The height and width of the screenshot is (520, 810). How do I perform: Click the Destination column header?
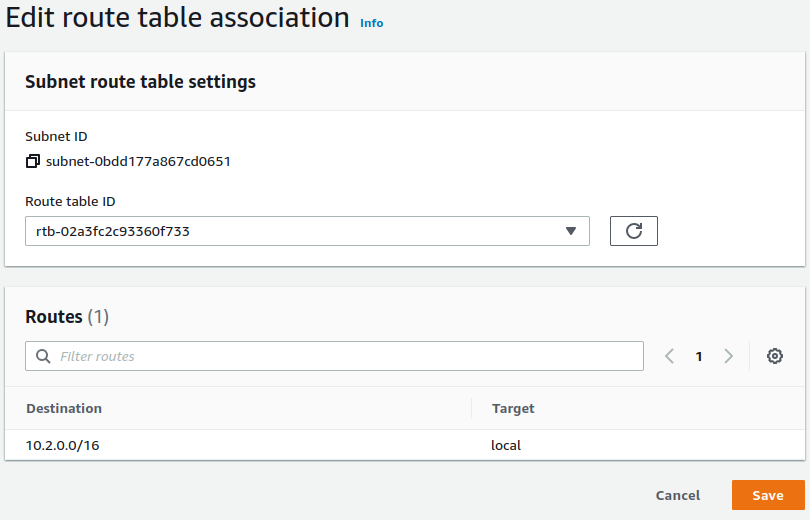pos(64,408)
